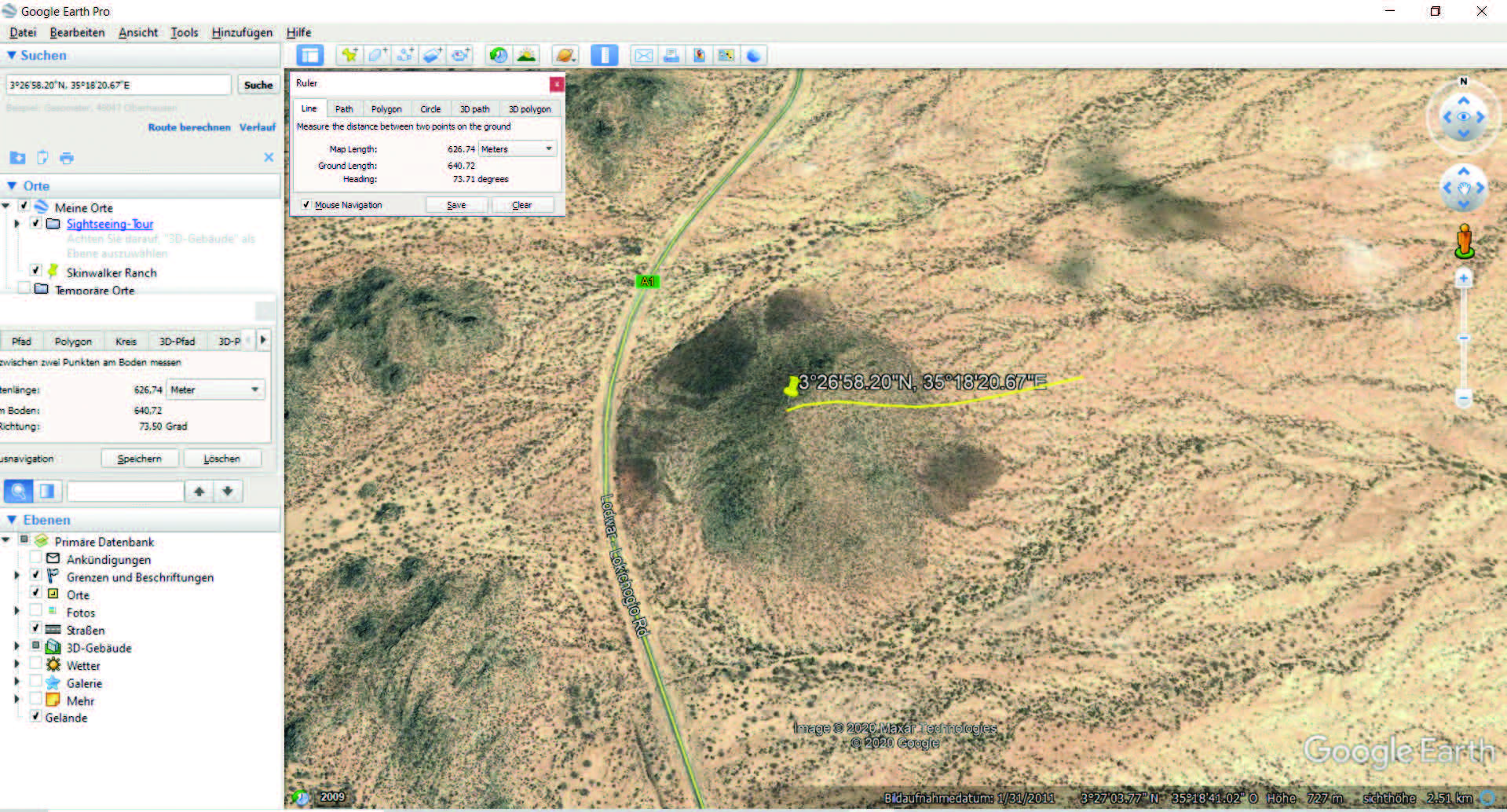1507x812 pixels.
Task: Click the printer icon under search panel
Action: (x=67, y=158)
